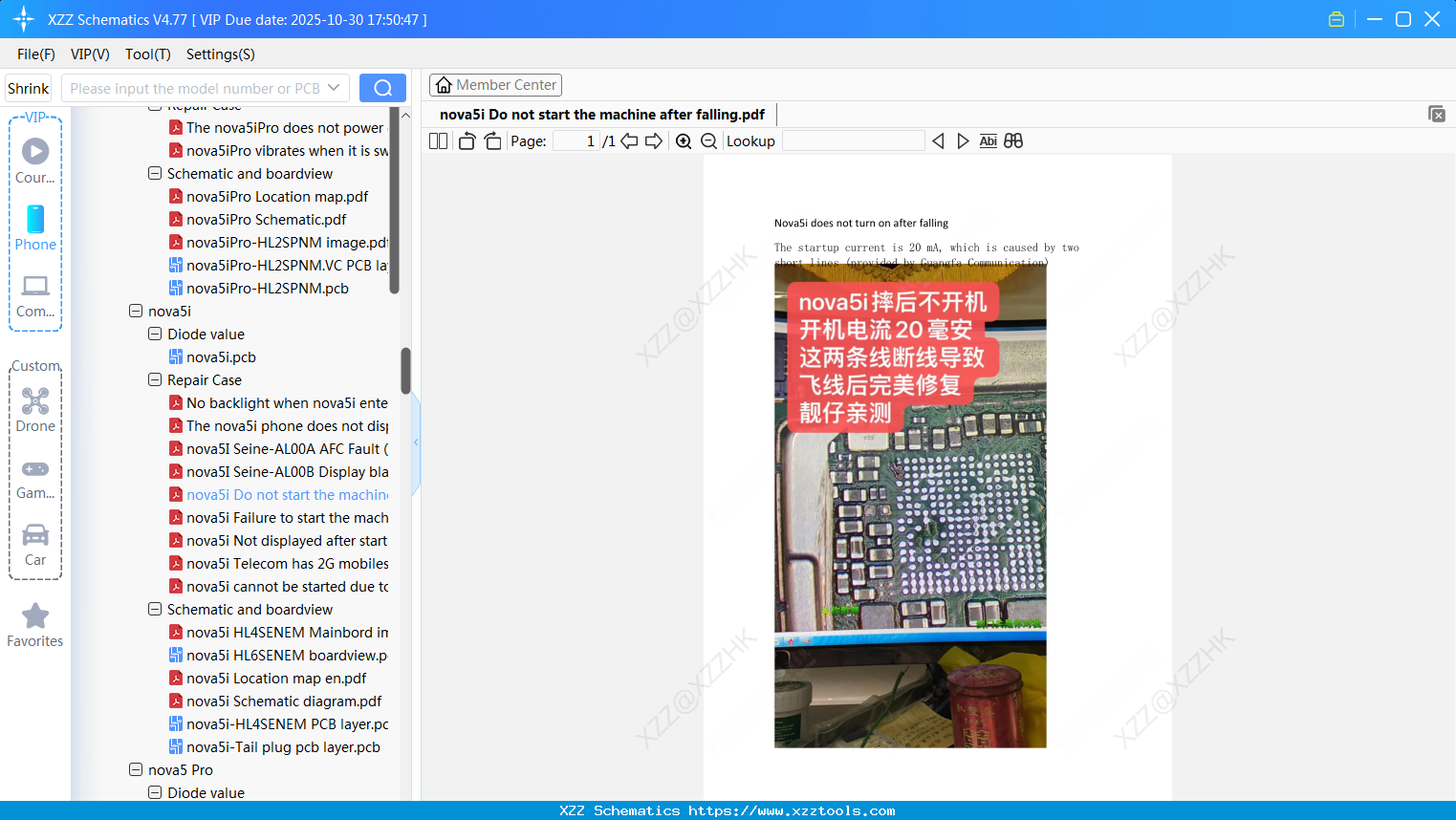This screenshot has width=1456, height=820.
Task: Open nova5i-Tail plug pcb layer.pcb
Action: pyautogui.click(x=283, y=746)
